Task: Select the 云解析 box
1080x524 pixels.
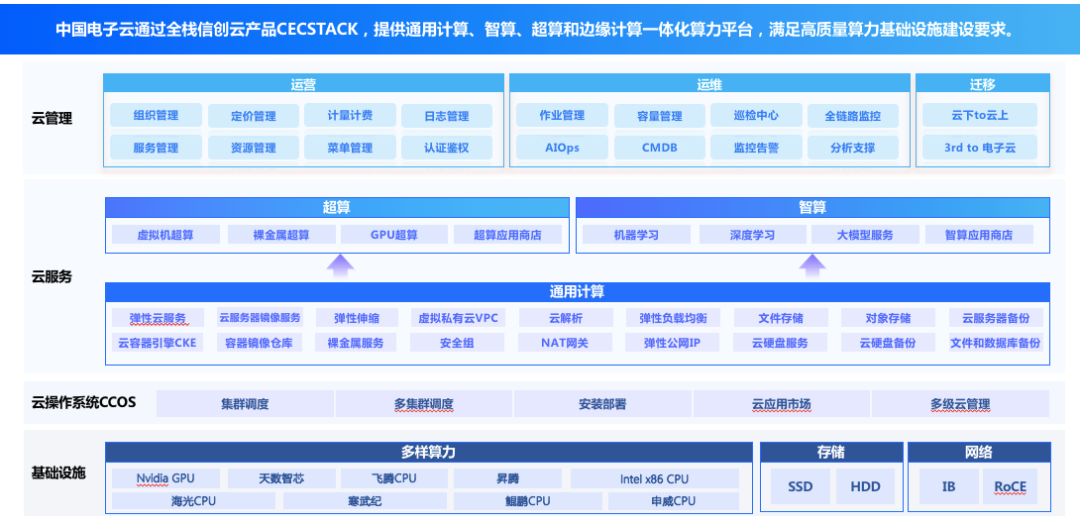Action: (x=565, y=318)
